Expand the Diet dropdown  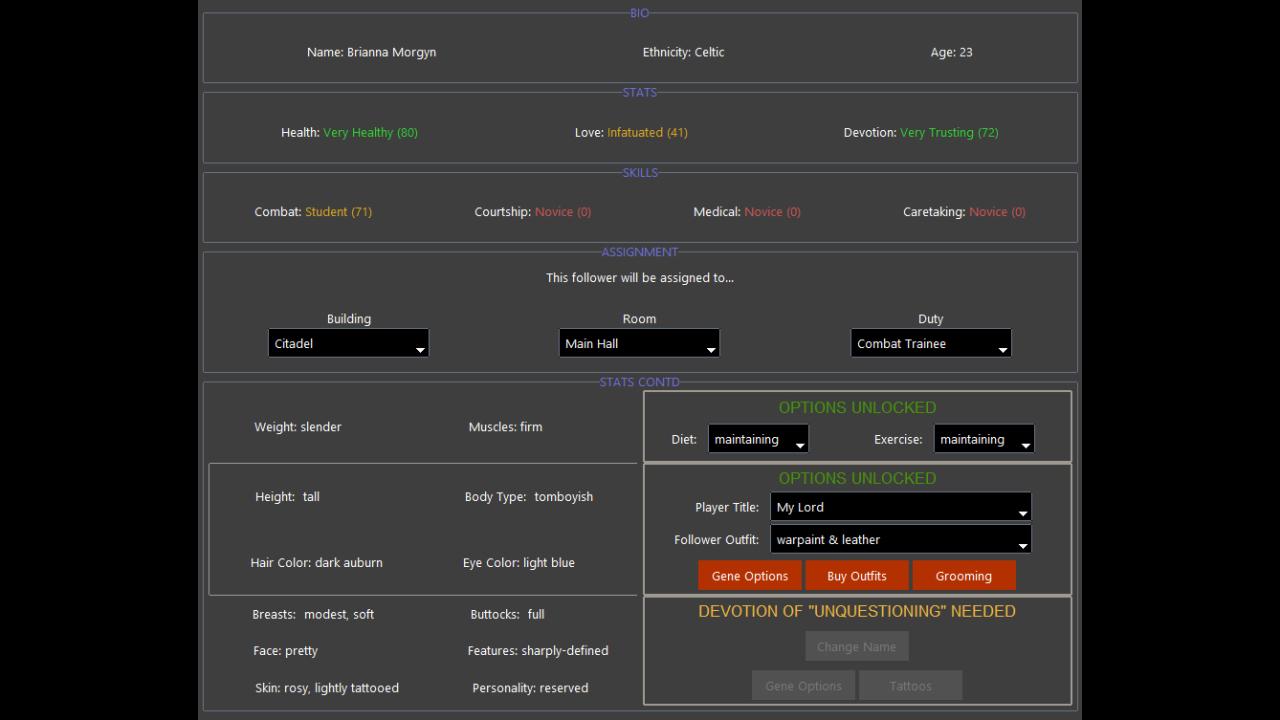tap(758, 439)
